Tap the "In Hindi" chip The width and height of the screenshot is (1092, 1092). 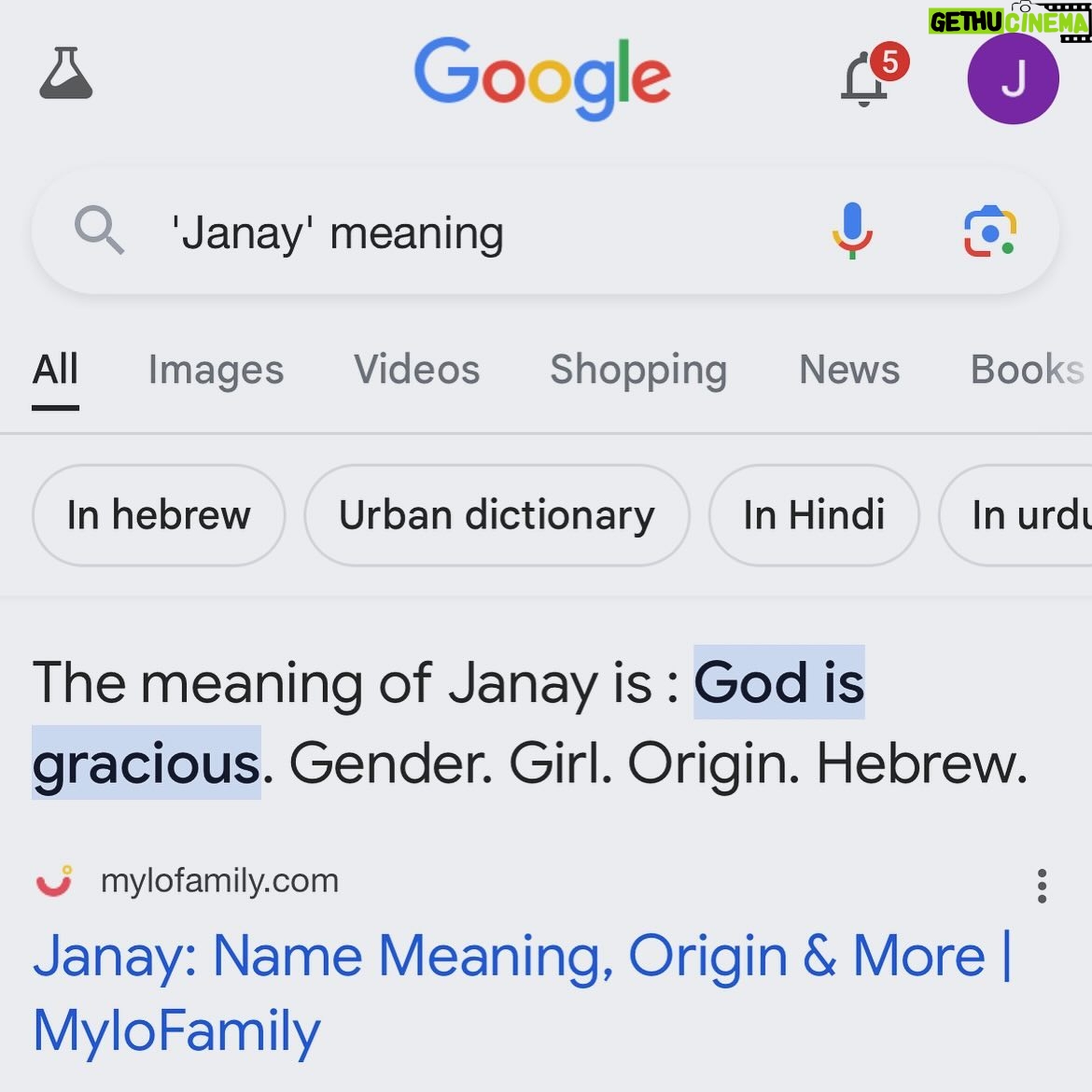pos(814,515)
